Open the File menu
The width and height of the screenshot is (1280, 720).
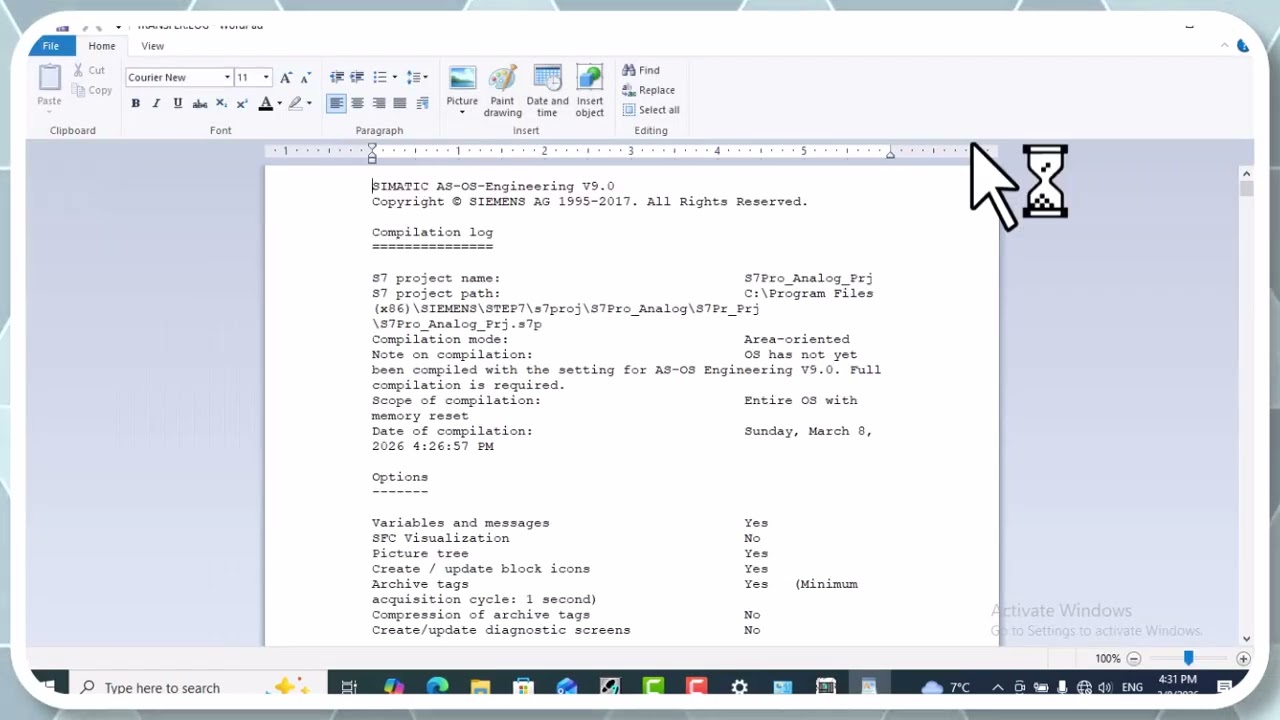point(50,46)
